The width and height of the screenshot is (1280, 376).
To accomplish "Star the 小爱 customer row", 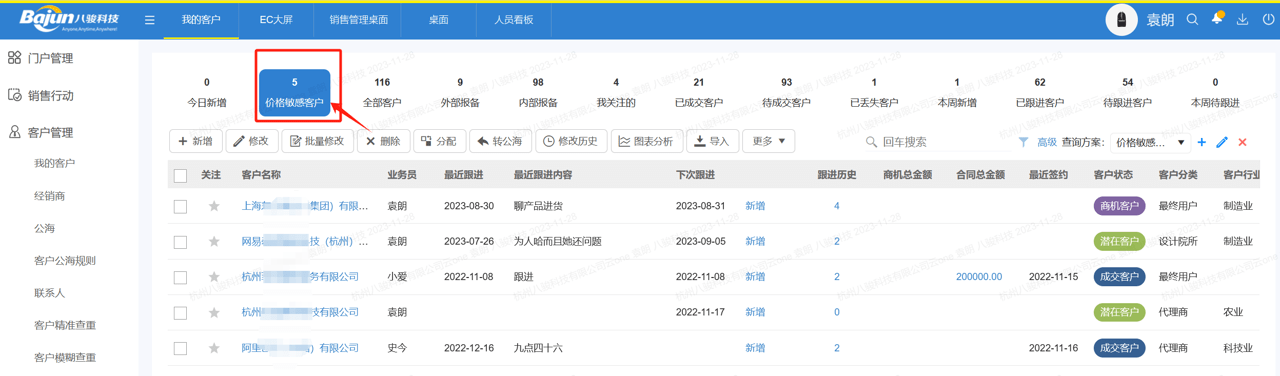I will coord(214,277).
